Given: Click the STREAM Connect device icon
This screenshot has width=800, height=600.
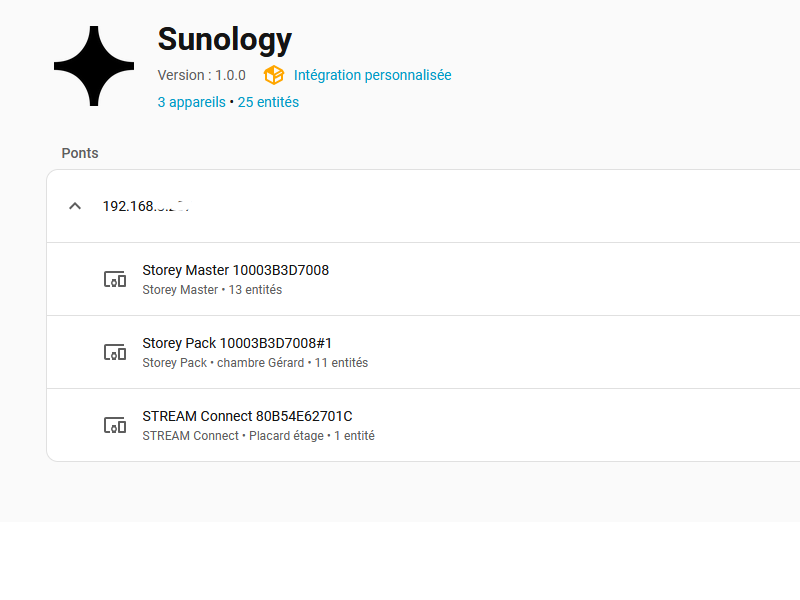Looking at the screenshot, I should coord(116,425).
